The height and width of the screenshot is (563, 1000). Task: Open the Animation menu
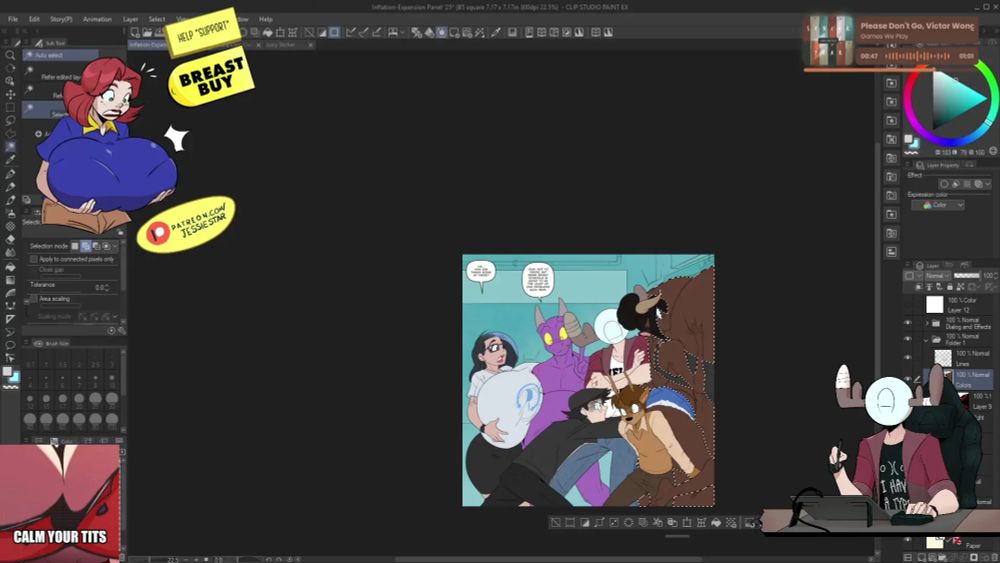pyautogui.click(x=97, y=19)
